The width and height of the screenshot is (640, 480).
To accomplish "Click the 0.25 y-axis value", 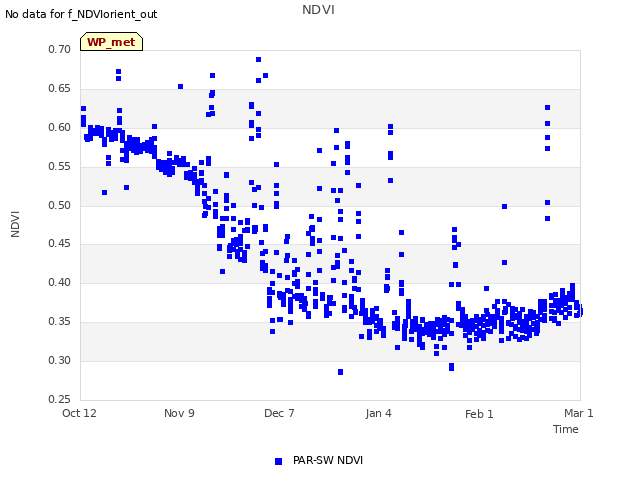I will point(60,399).
